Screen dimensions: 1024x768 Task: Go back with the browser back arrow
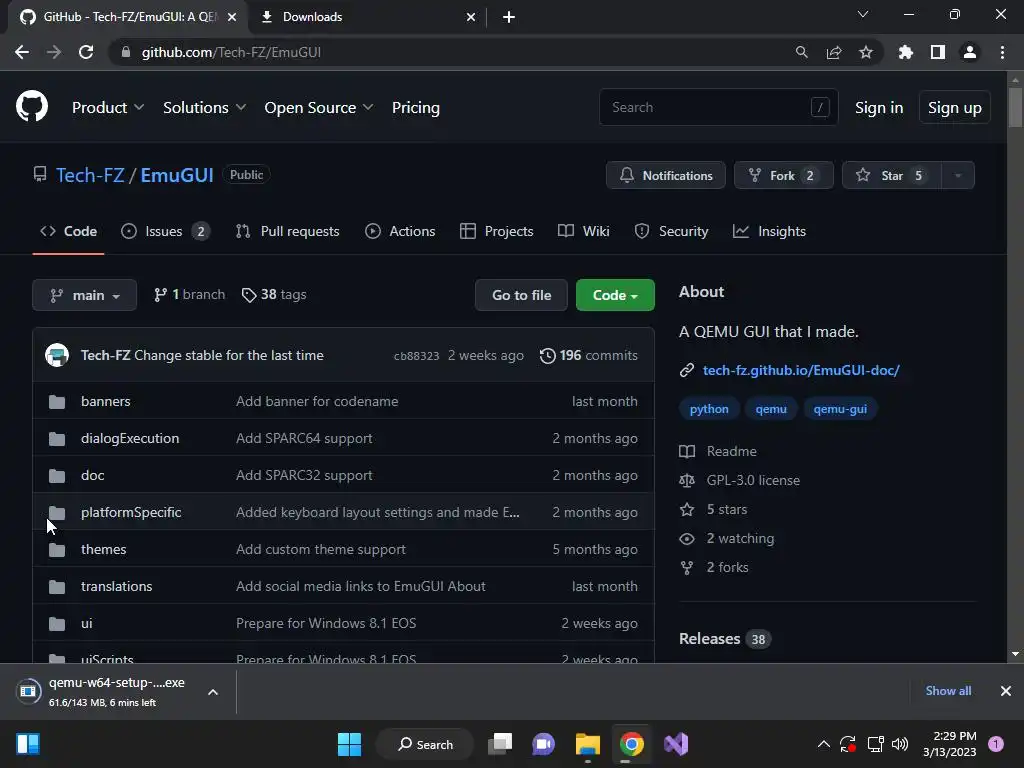22,52
